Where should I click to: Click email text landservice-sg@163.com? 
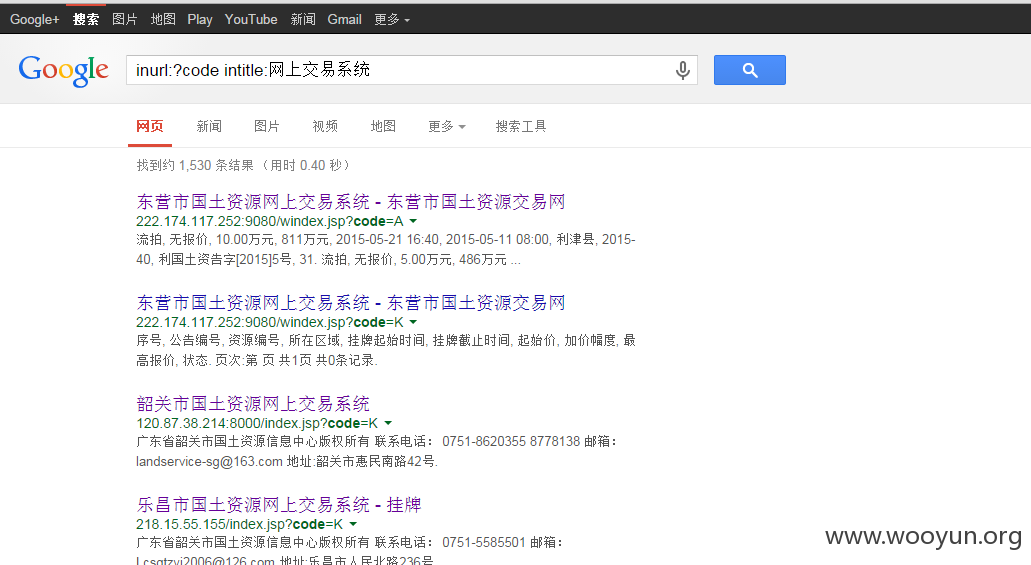209,462
